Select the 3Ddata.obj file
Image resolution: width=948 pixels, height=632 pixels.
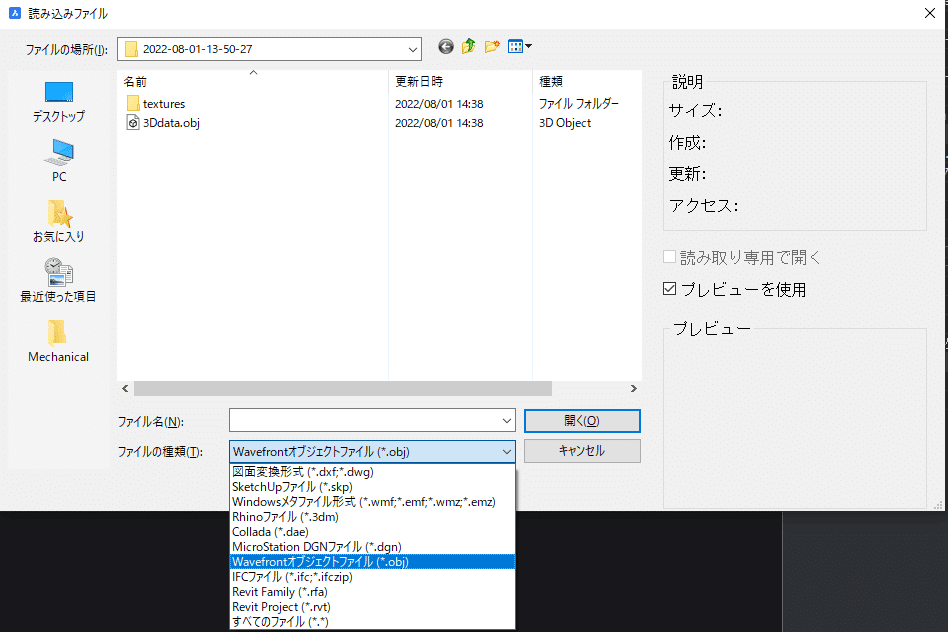[169, 122]
